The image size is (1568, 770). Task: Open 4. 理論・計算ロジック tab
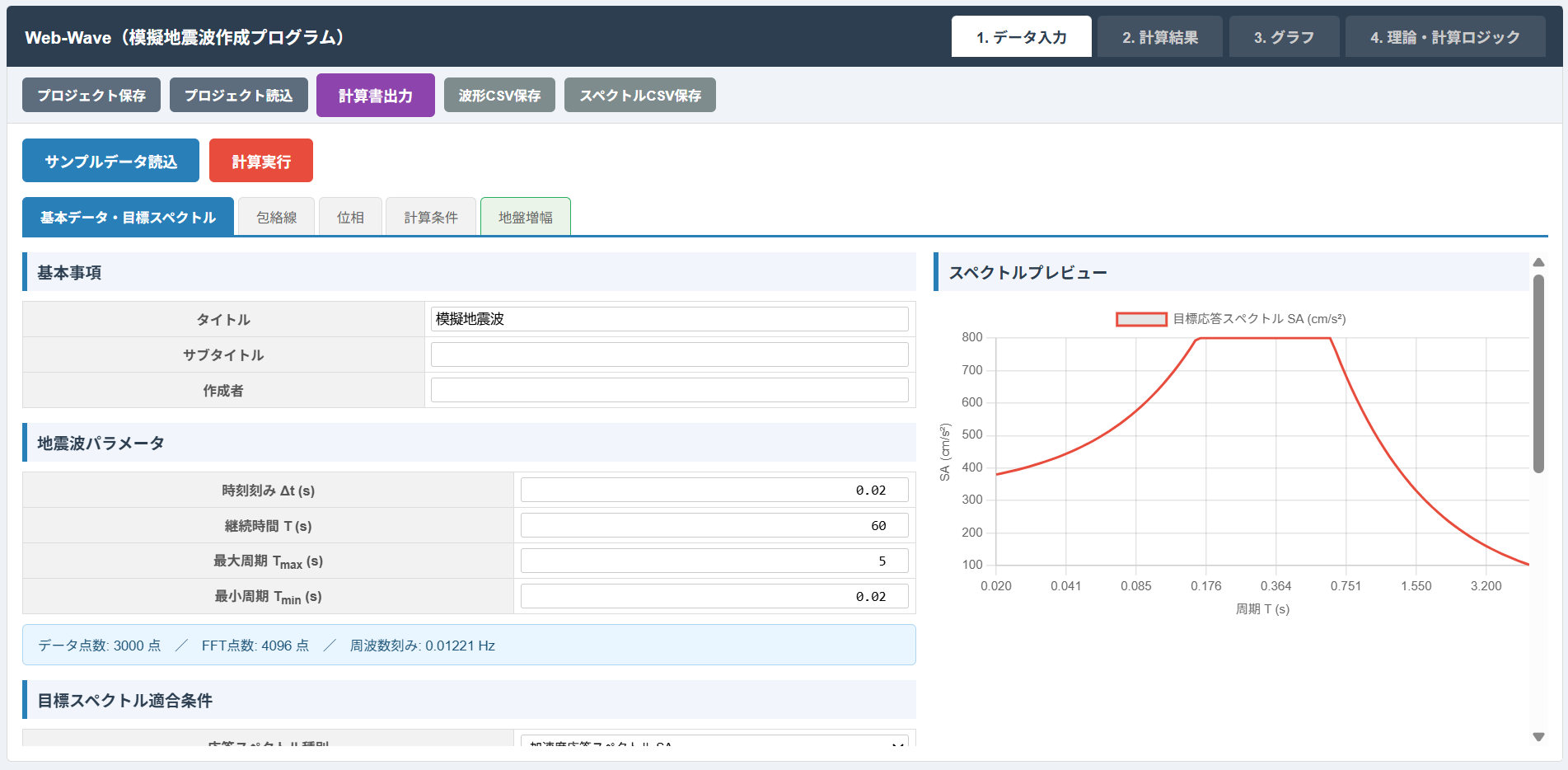pyautogui.click(x=1444, y=37)
